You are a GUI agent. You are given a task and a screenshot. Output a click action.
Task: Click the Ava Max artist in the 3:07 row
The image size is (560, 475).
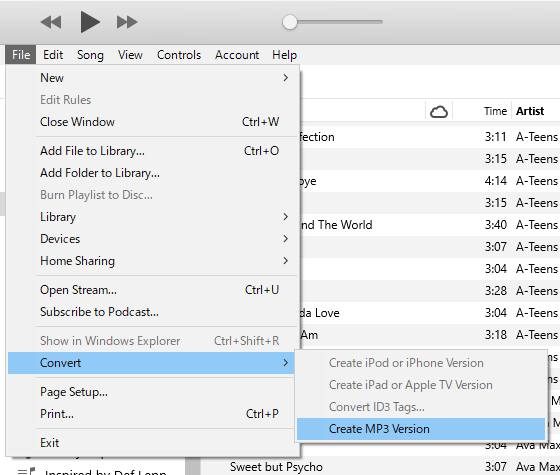(x=538, y=467)
